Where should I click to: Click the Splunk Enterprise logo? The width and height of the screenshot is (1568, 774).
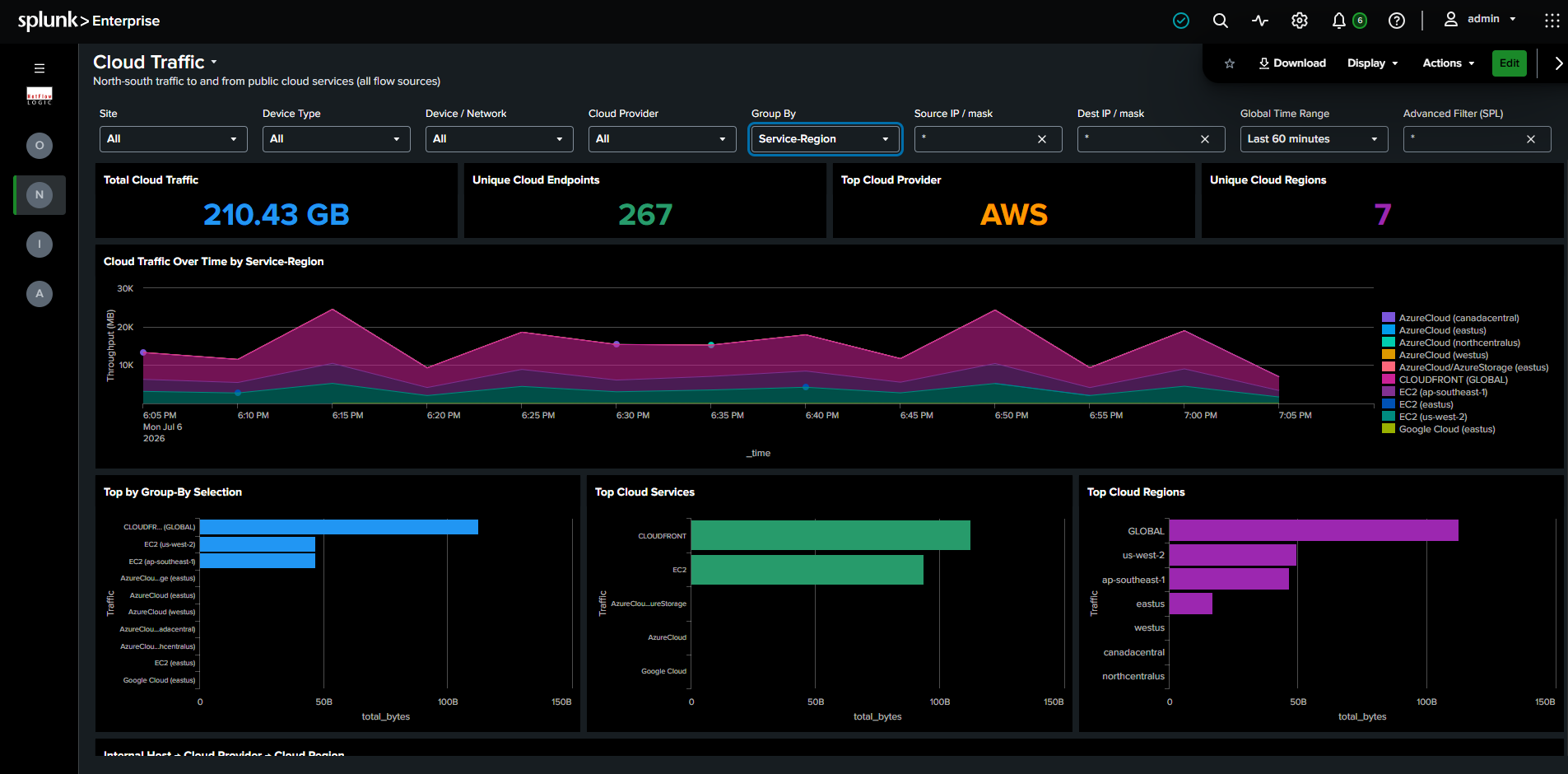point(89,21)
